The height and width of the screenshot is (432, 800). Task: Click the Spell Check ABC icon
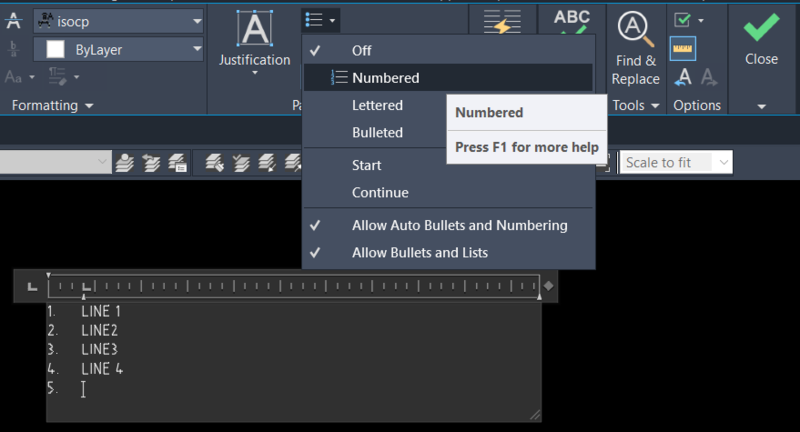(571, 21)
